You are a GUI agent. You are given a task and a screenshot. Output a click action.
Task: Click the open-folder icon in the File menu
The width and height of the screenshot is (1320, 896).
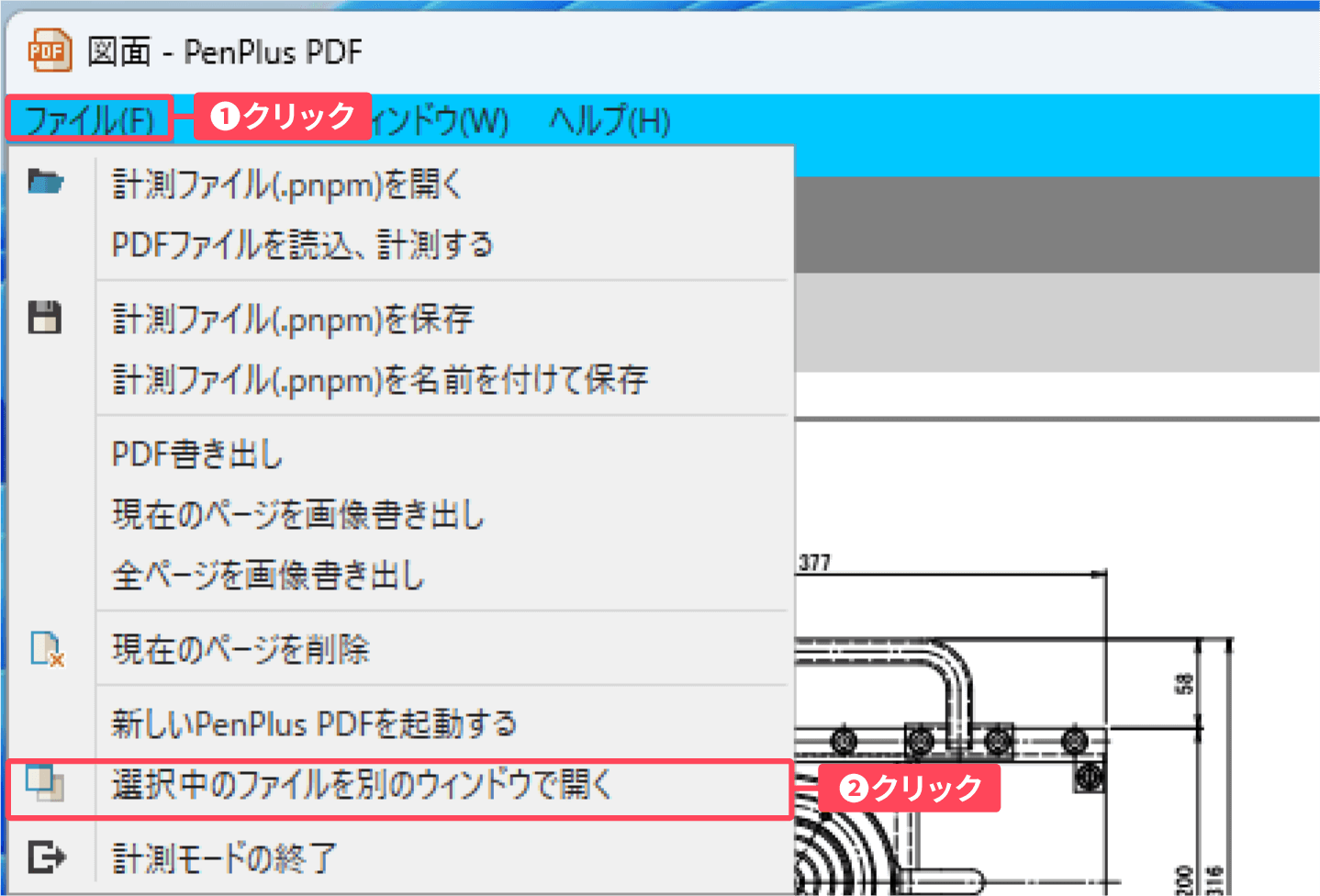point(45,182)
